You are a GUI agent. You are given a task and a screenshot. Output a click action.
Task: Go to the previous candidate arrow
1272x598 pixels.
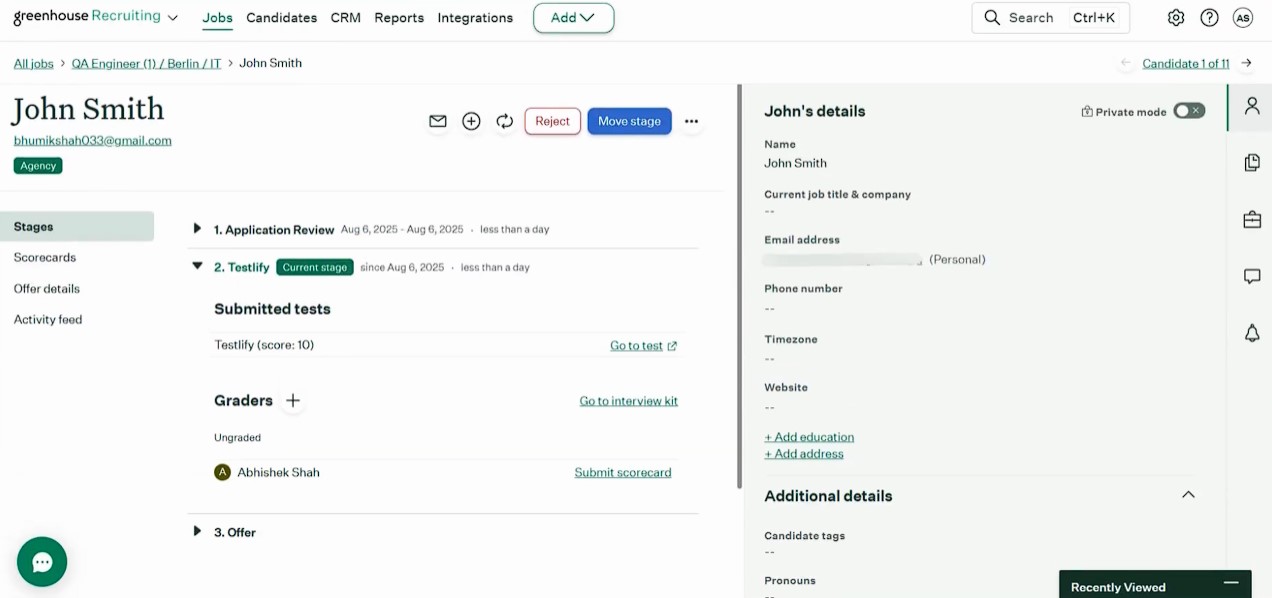point(1126,63)
